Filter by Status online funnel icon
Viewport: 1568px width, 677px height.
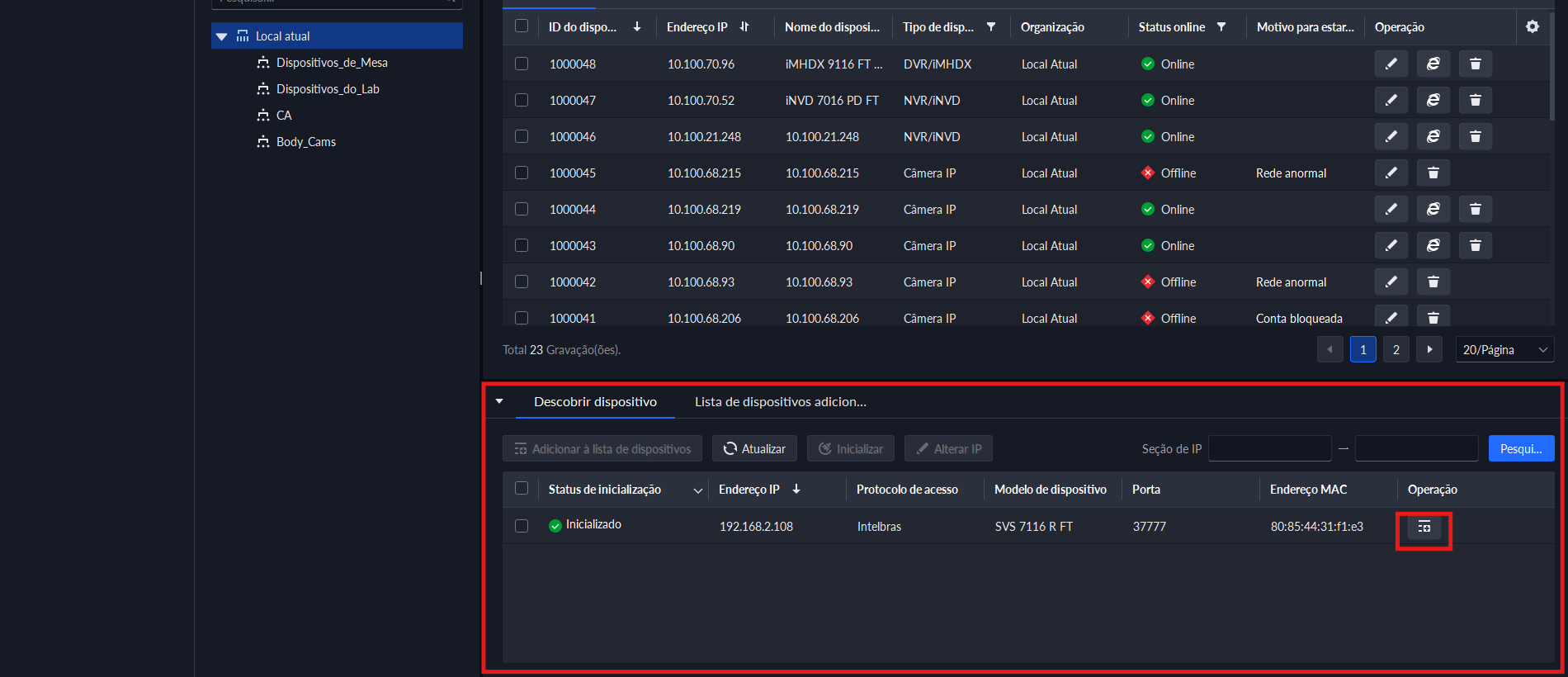click(x=1221, y=27)
